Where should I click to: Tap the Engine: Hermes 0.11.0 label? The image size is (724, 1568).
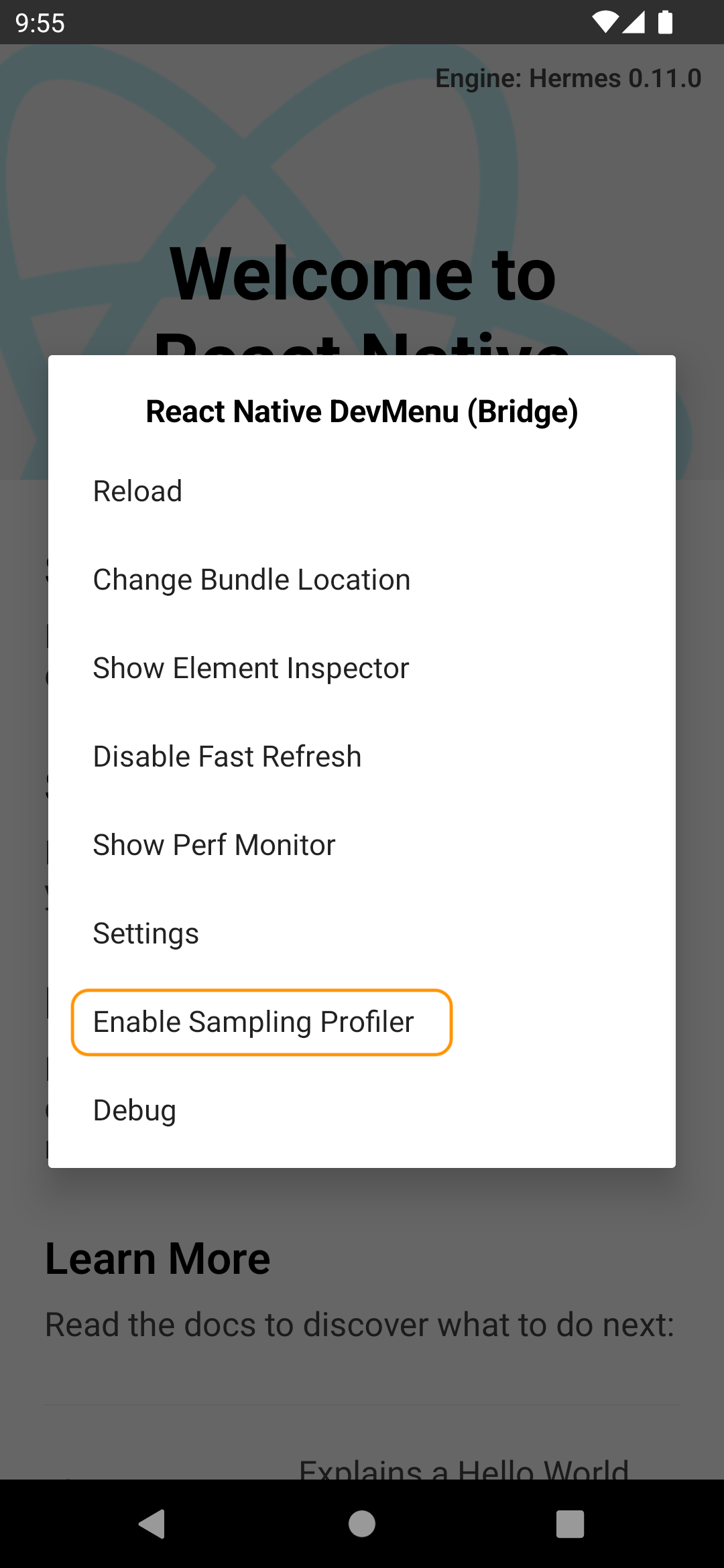click(x=568, y=78)
